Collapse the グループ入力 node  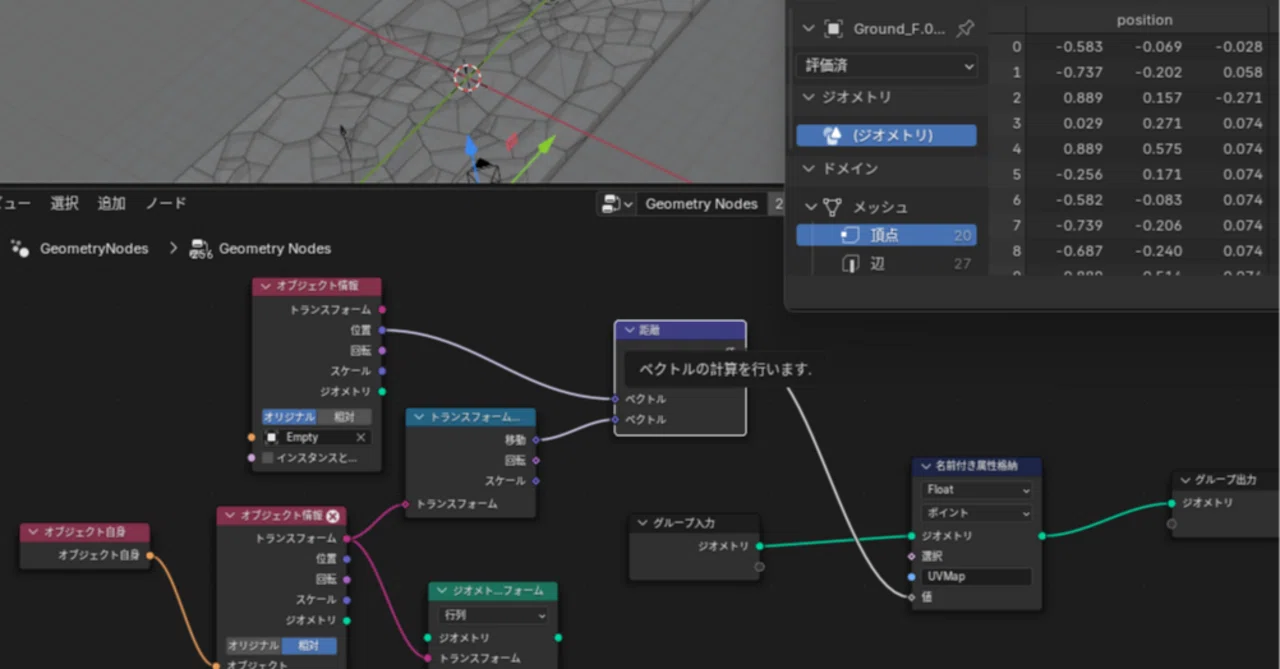pos(643,523)
